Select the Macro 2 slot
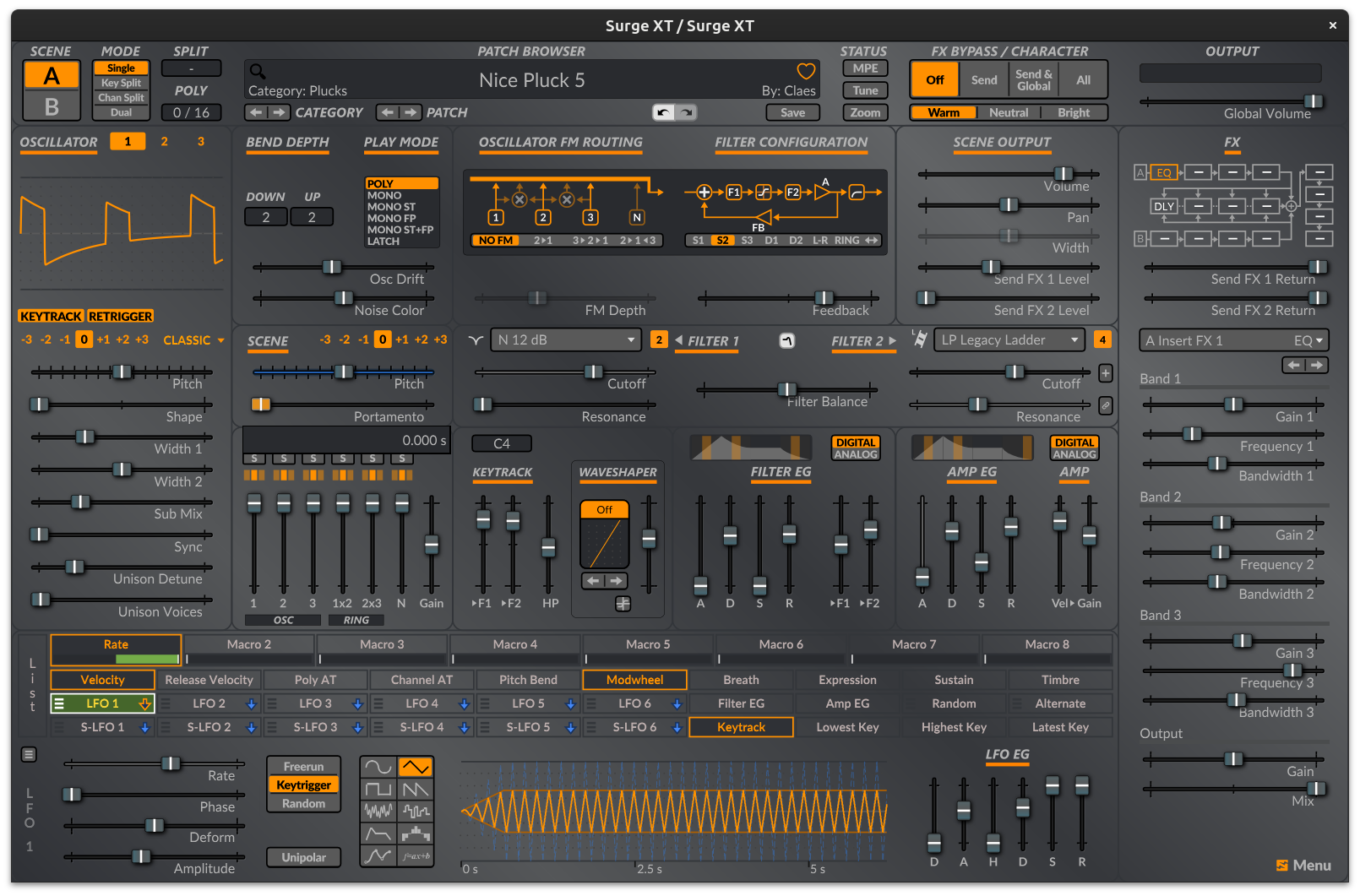This screenshot has width=1360, height=896. point(249,649)
